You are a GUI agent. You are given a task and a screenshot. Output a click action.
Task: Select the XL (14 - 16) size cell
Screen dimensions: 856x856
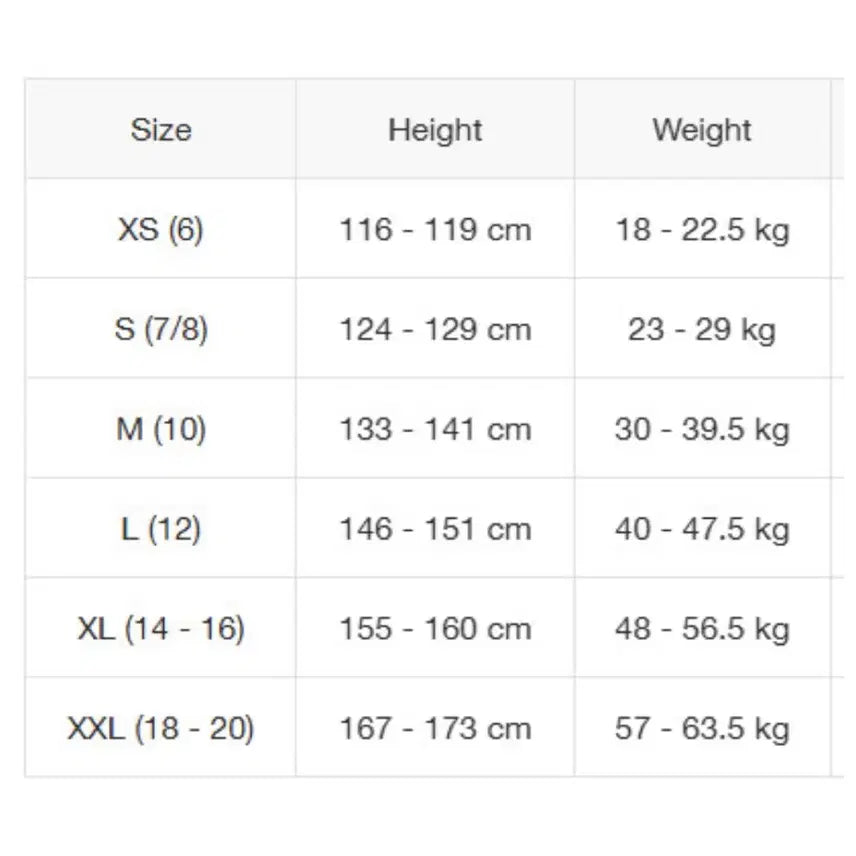161,629
